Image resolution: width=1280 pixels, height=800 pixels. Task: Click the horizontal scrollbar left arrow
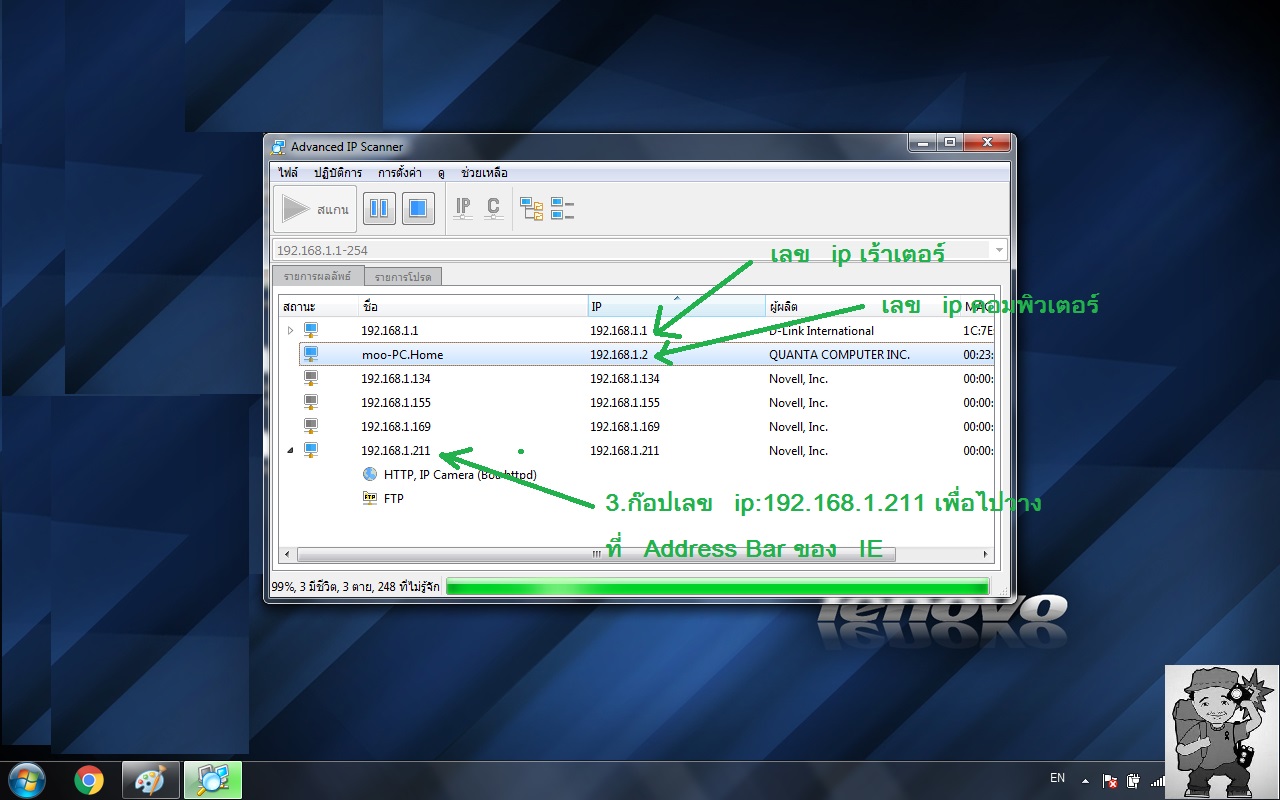coord(288,554)
